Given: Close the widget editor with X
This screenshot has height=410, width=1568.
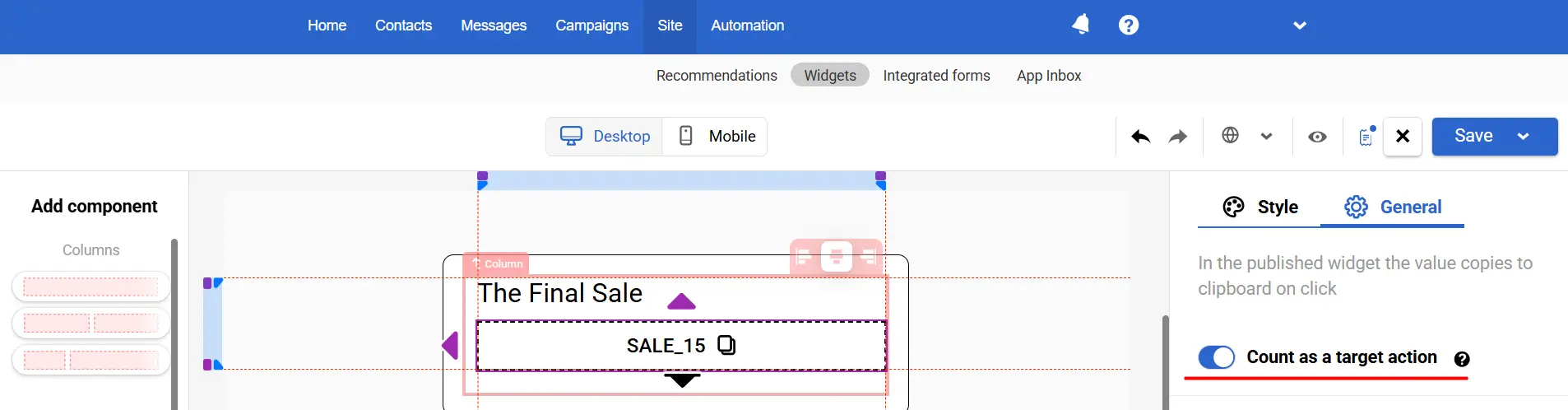Looking at the screenshot, I should [x=1403, y=137].
